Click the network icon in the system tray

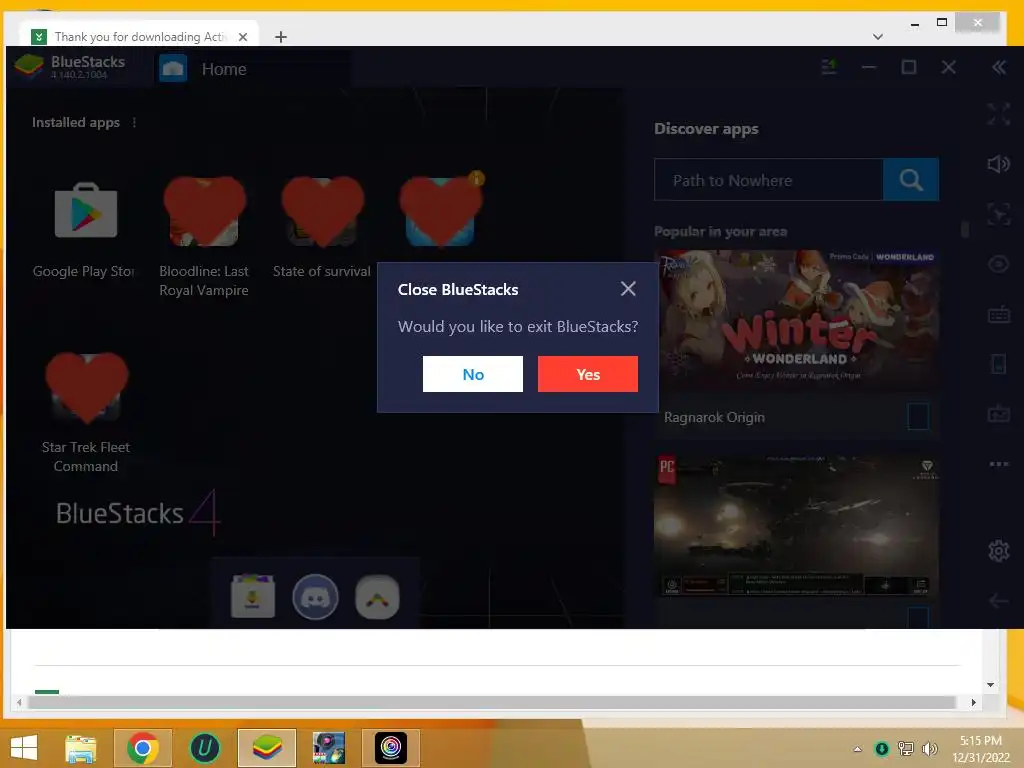pyautogui.click(x=906, y=749)
